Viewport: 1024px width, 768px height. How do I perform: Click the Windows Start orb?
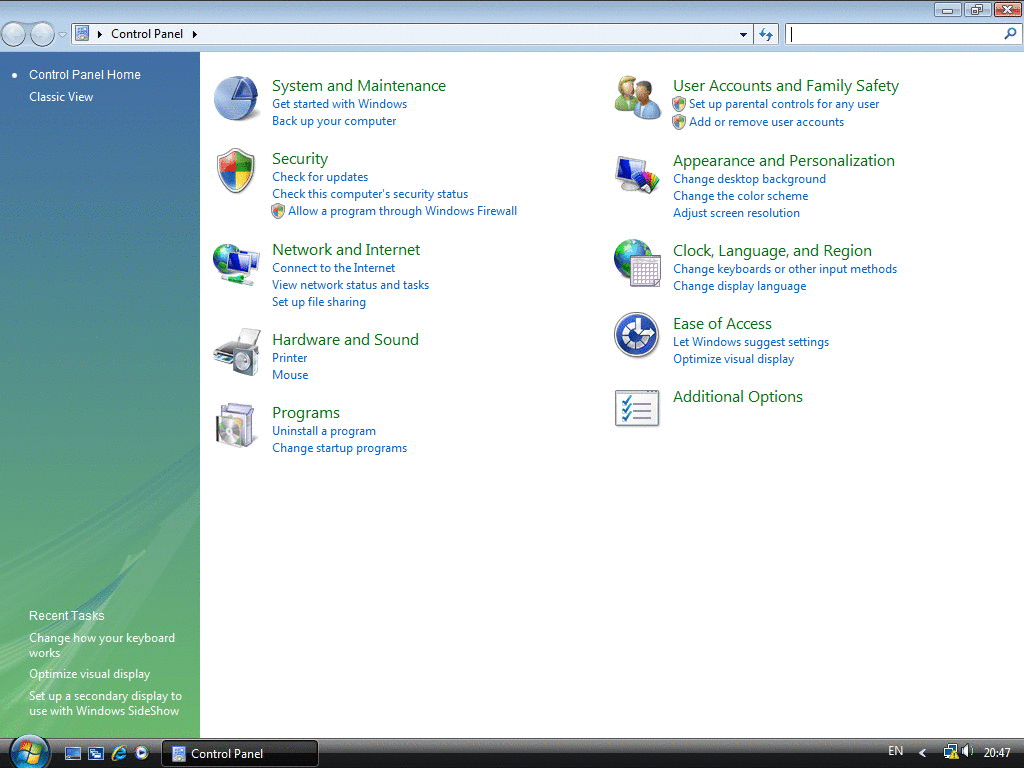[29, 752]
